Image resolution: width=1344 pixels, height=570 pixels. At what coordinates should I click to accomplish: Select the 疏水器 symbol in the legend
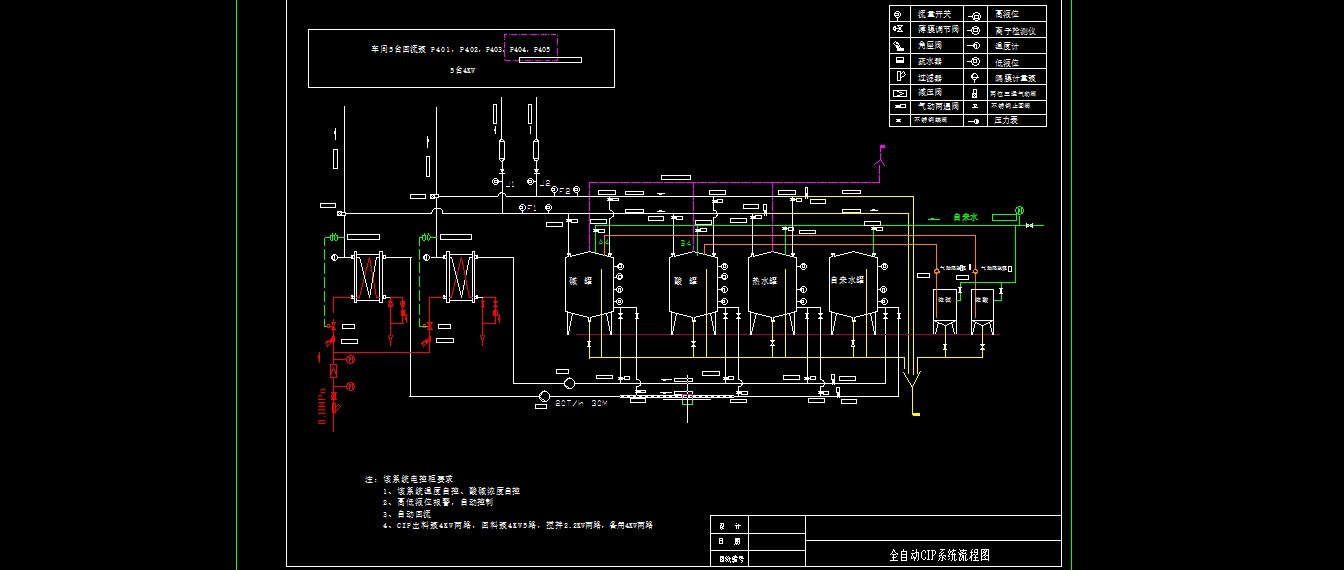(899, 60)
